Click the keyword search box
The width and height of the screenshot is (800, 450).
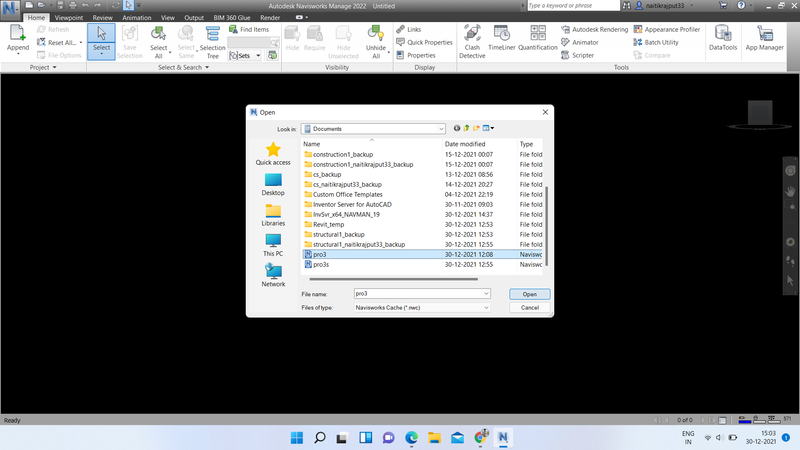coord(573,6)
